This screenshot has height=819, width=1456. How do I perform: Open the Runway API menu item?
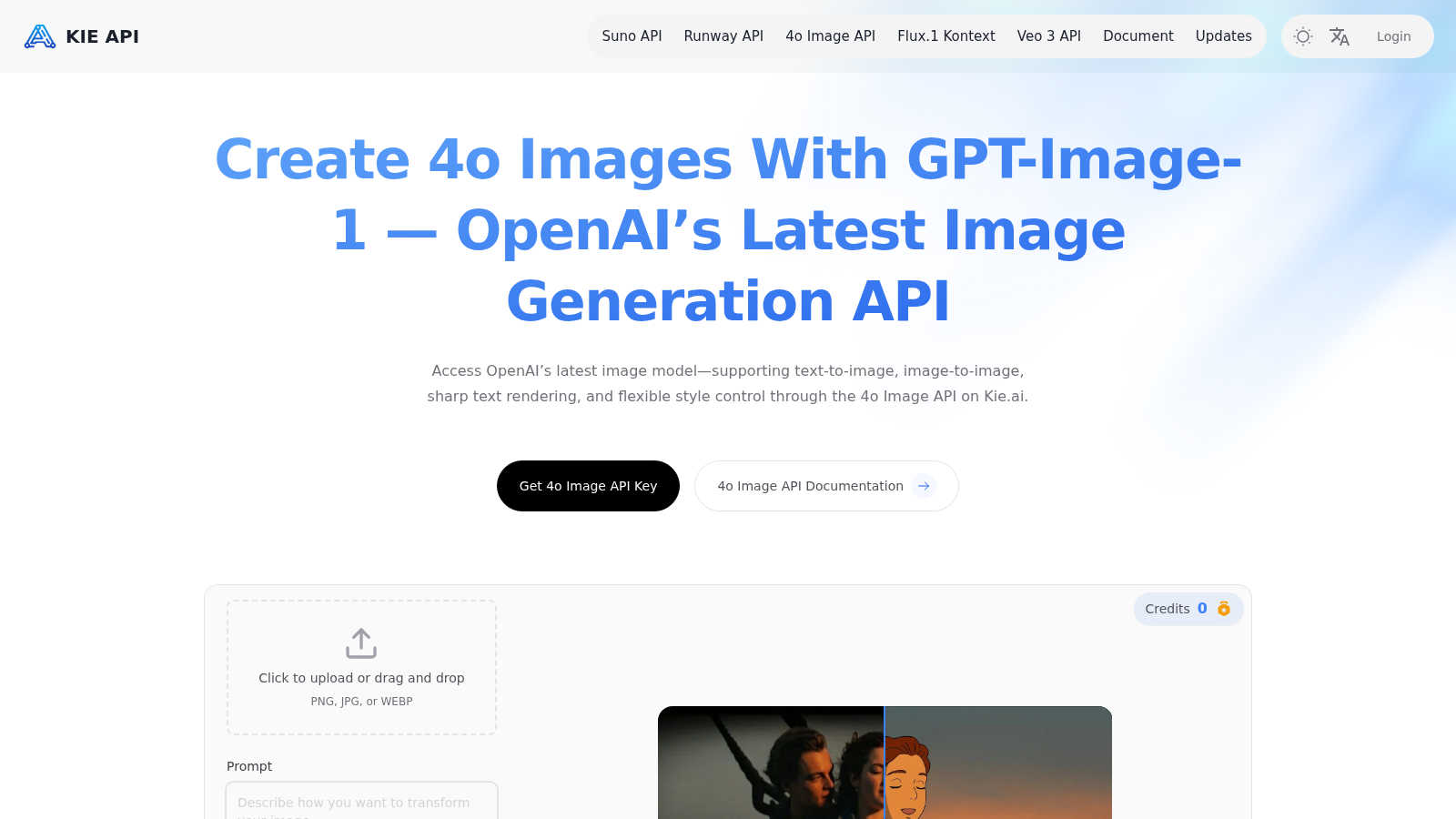(723, 36)
